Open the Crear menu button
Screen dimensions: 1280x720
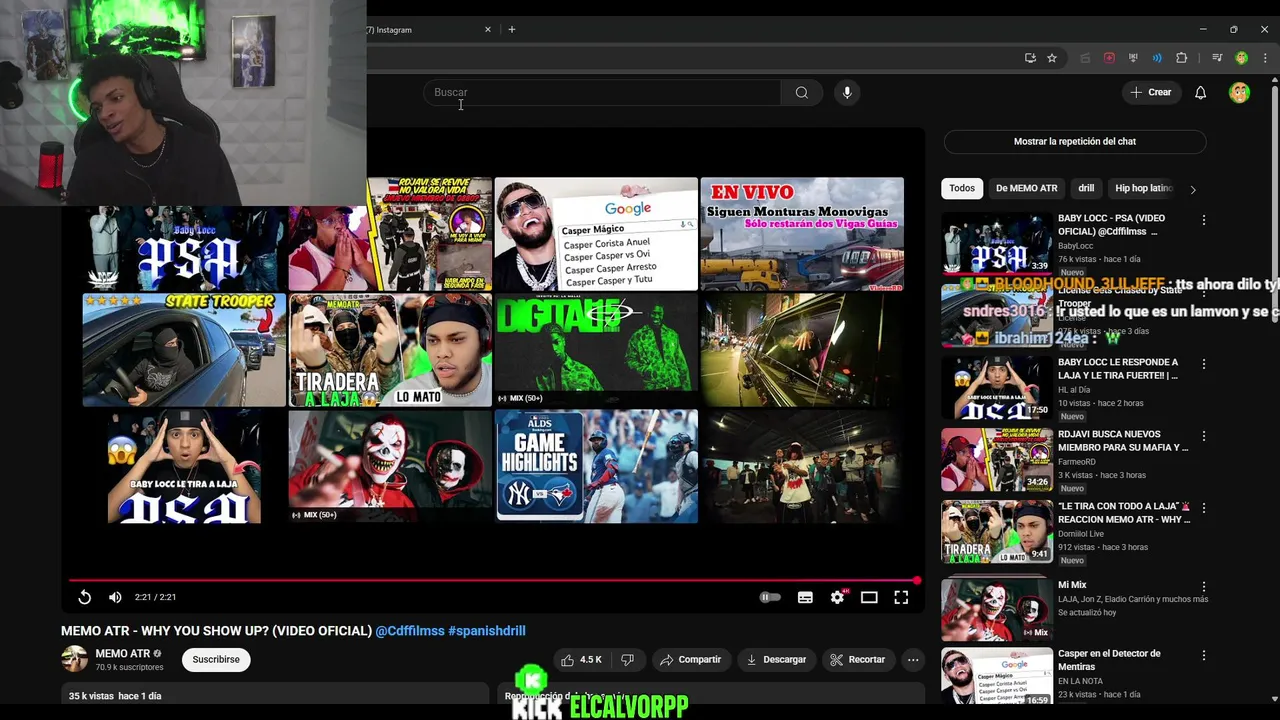1151,92
